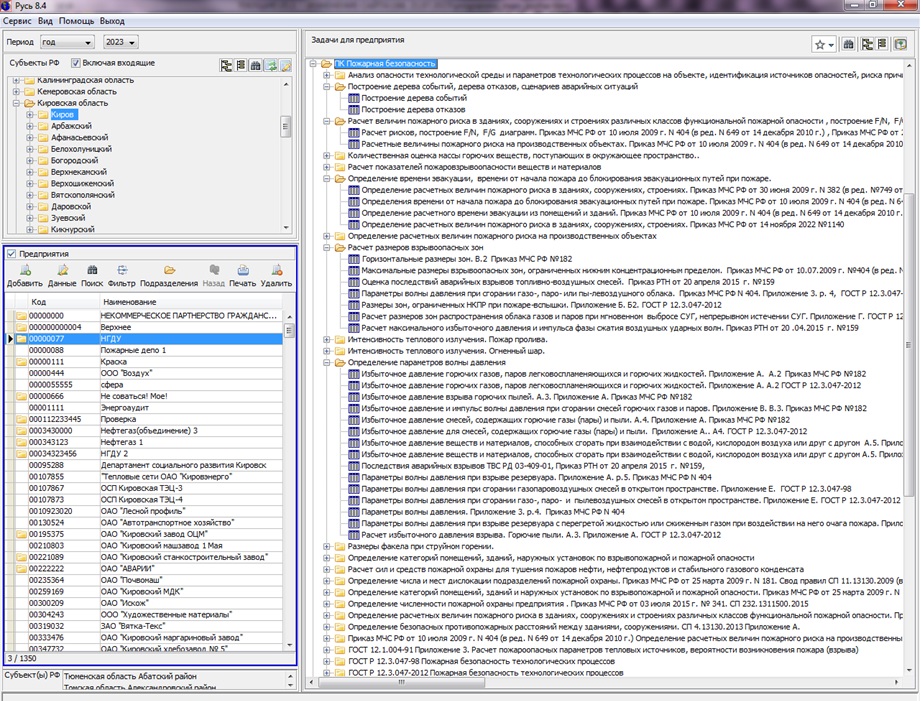Select the Арбажский district in the tree
The height and width of the screenshot is (701, 921).
tap(71, 126)
